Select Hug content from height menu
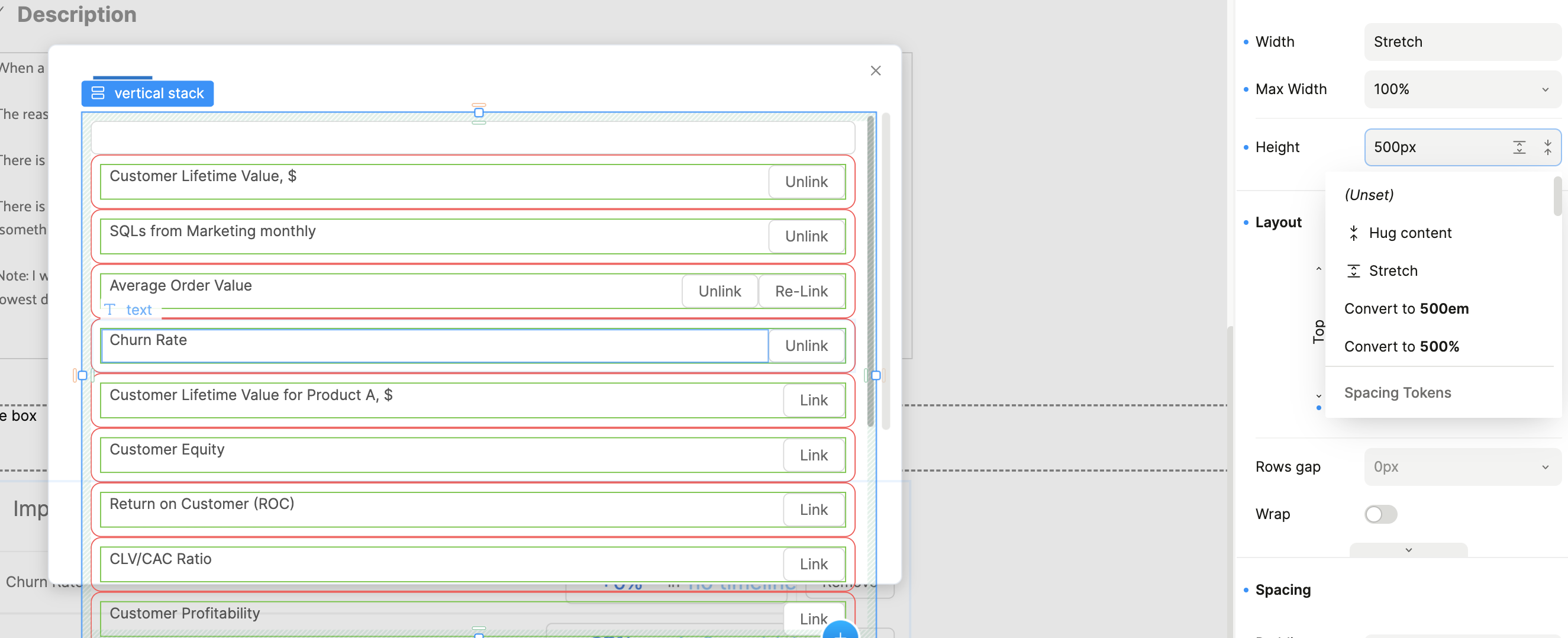The height and width of the screenshot is (638, 1568). pos(1409,233)
